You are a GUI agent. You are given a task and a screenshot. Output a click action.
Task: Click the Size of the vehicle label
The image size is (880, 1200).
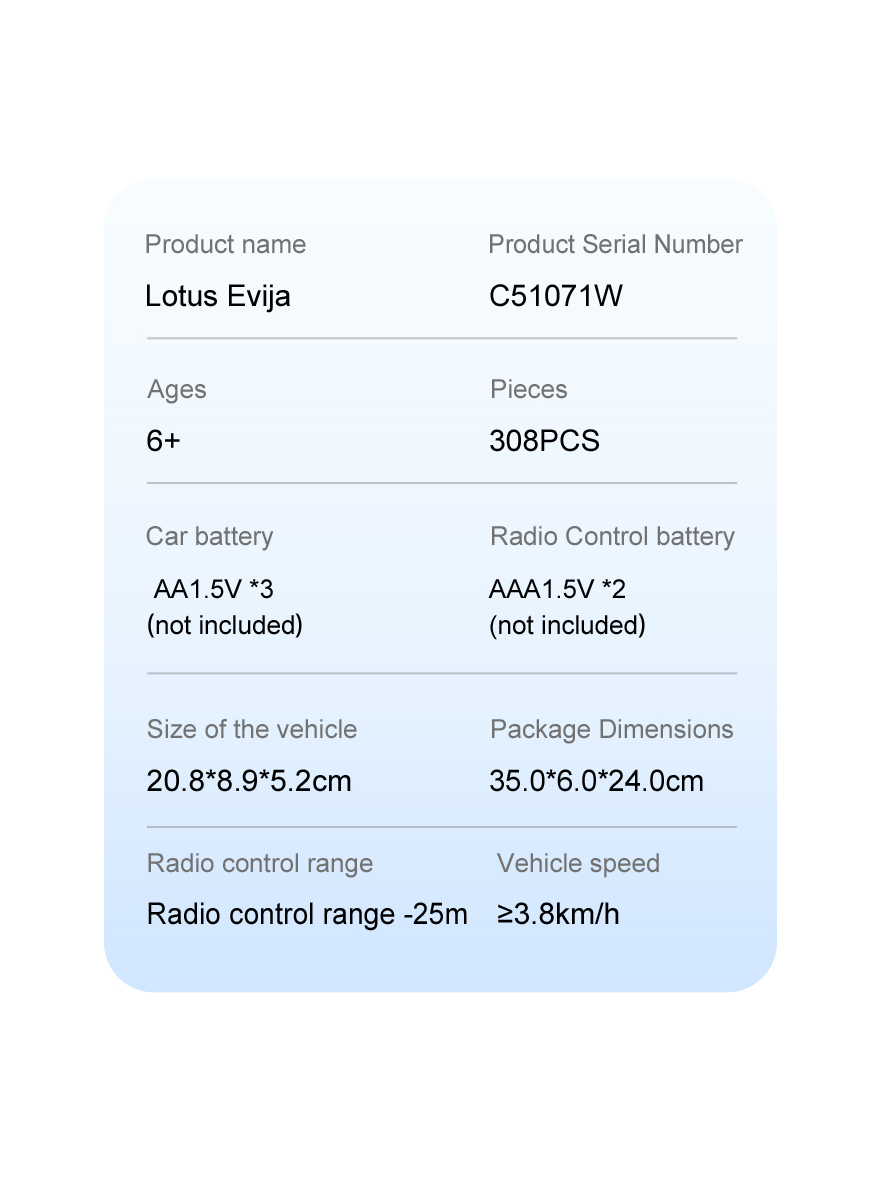(x=252, y=729)
